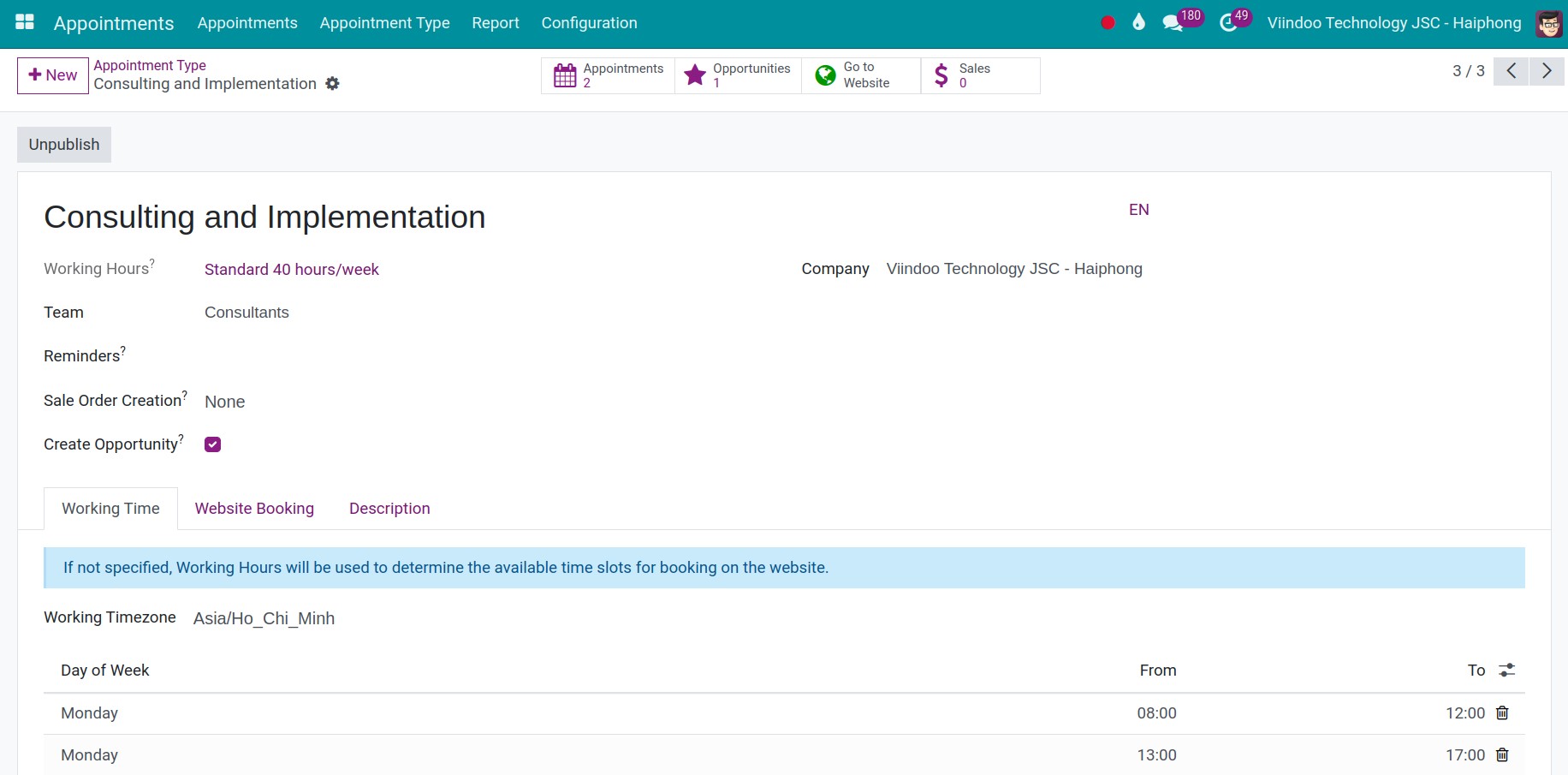Go back via Appointment Type breadcrumb
The width and height of the screenshot is (1568, 775).
[x=150, y=65]
